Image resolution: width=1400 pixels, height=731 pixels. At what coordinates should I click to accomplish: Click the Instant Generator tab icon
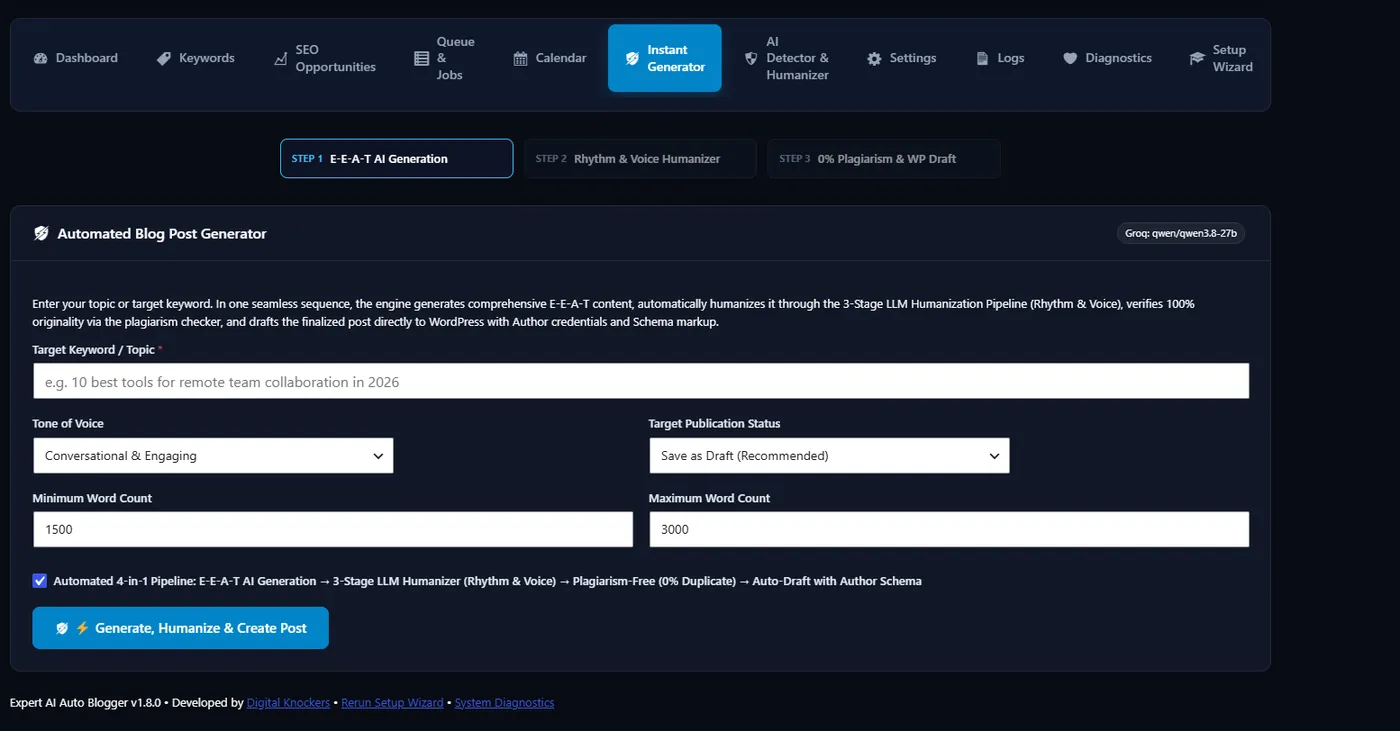click(632, 58)
